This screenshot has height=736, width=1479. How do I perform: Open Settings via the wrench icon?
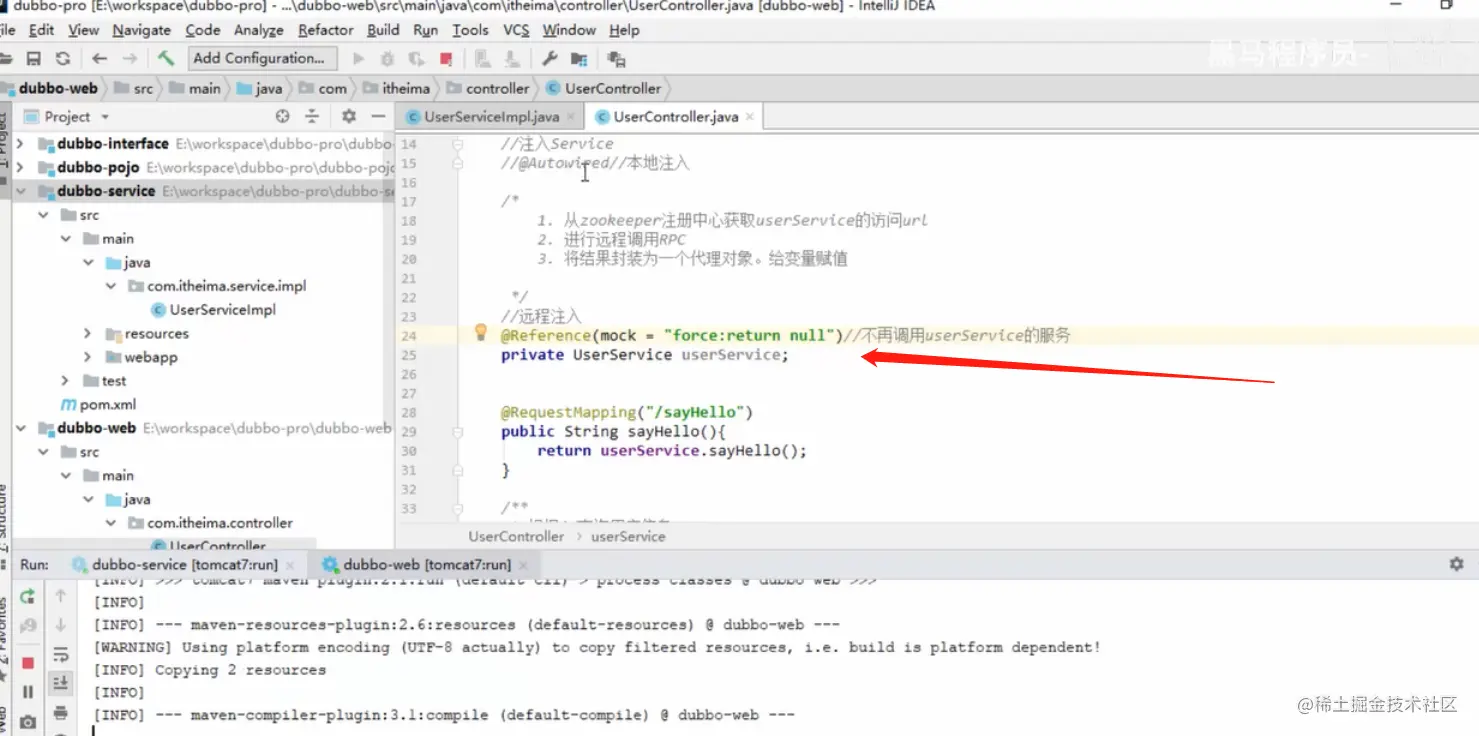(x=549, y=59)
